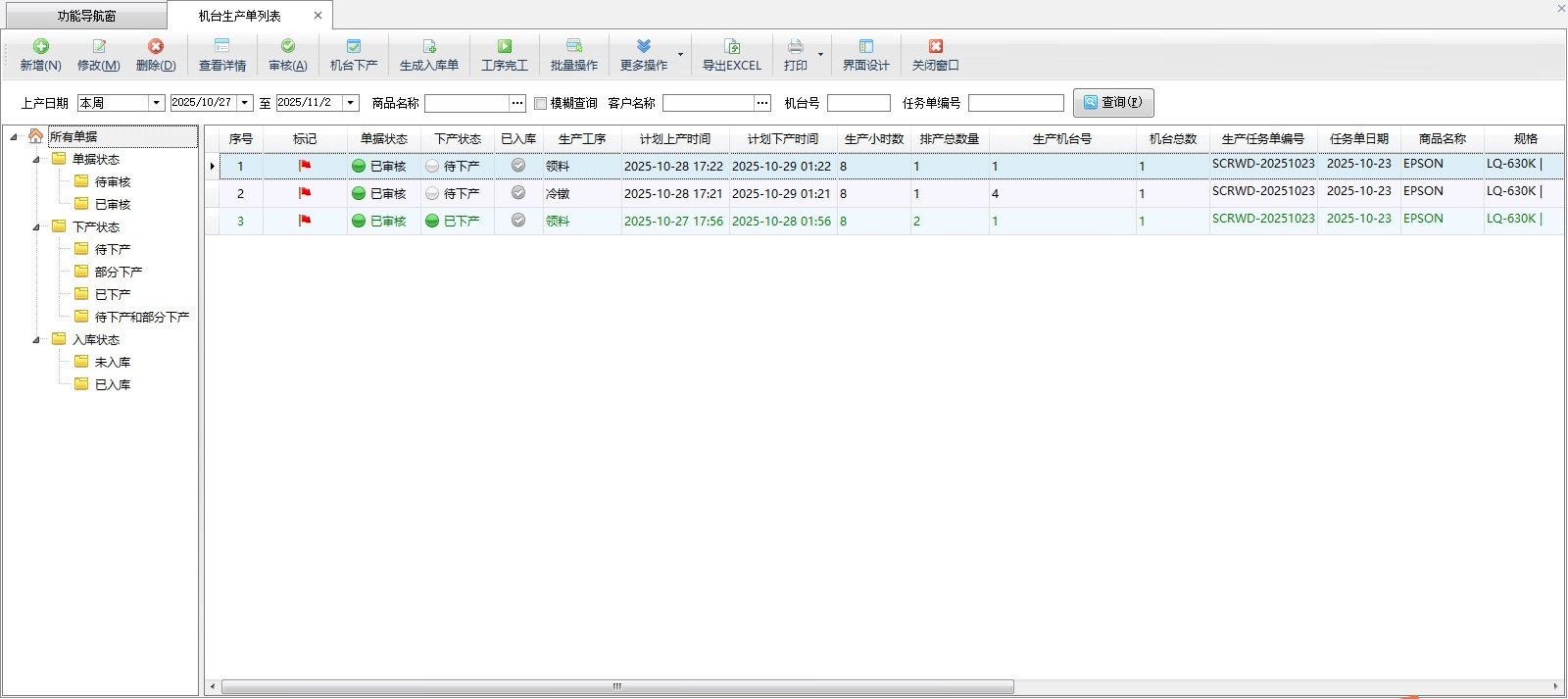Click the 修改(M) edit icon
This screenshot has width=1568, height=699.
pos(99,46)
